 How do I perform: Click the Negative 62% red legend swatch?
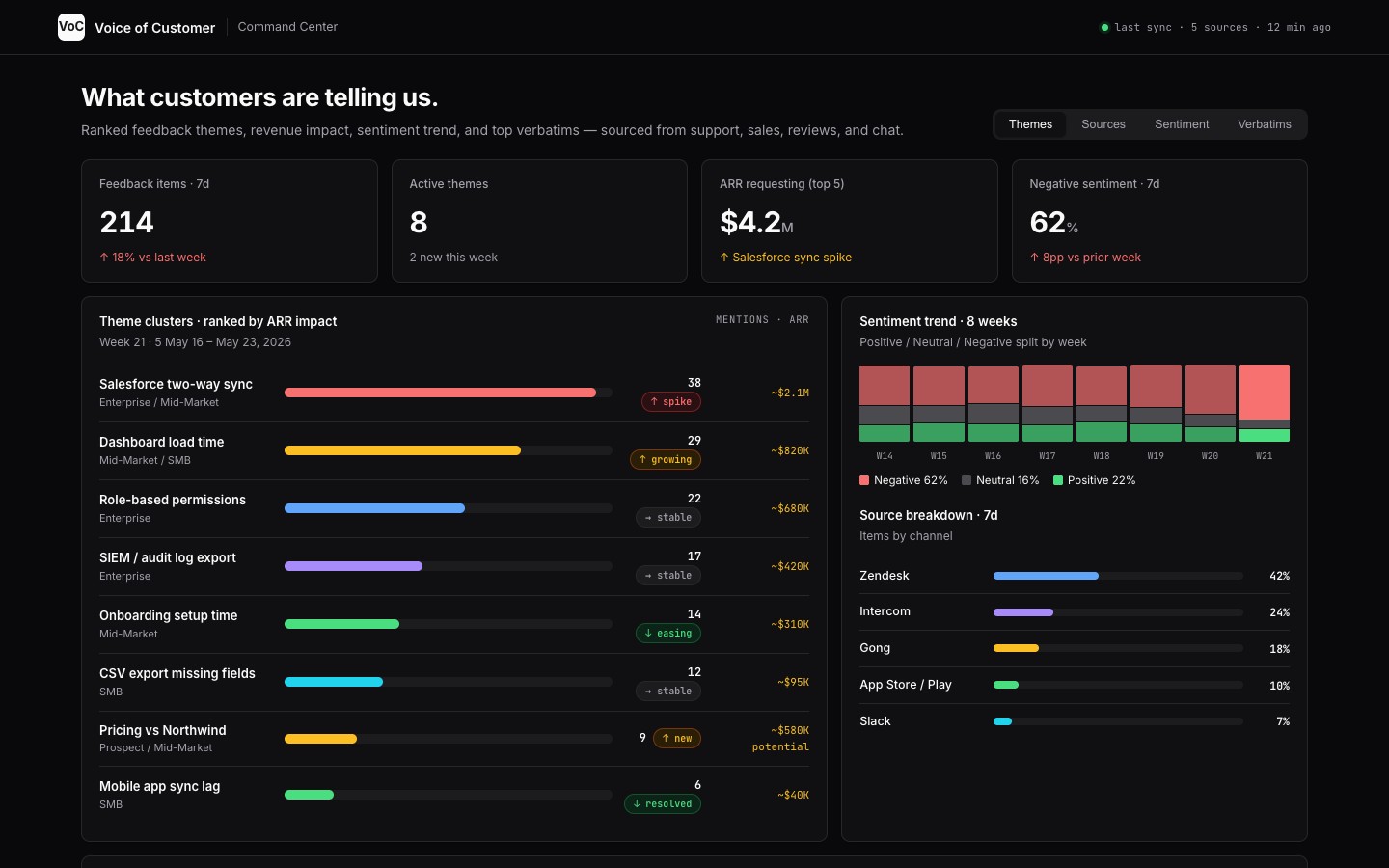coord(864,480)
